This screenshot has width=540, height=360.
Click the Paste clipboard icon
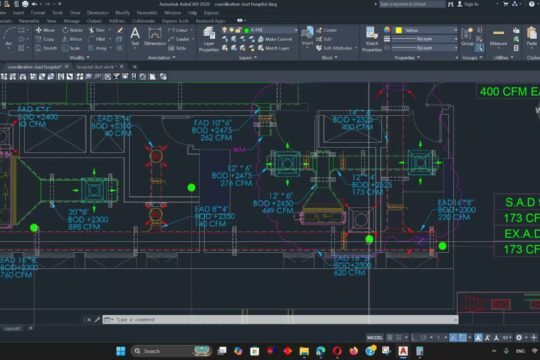click(x=532, y=37)
